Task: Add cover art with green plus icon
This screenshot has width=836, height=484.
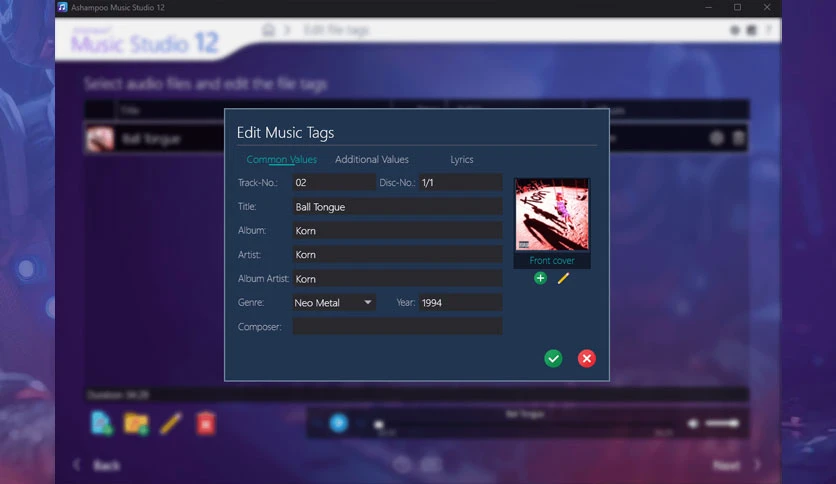Action: [540, 278]
